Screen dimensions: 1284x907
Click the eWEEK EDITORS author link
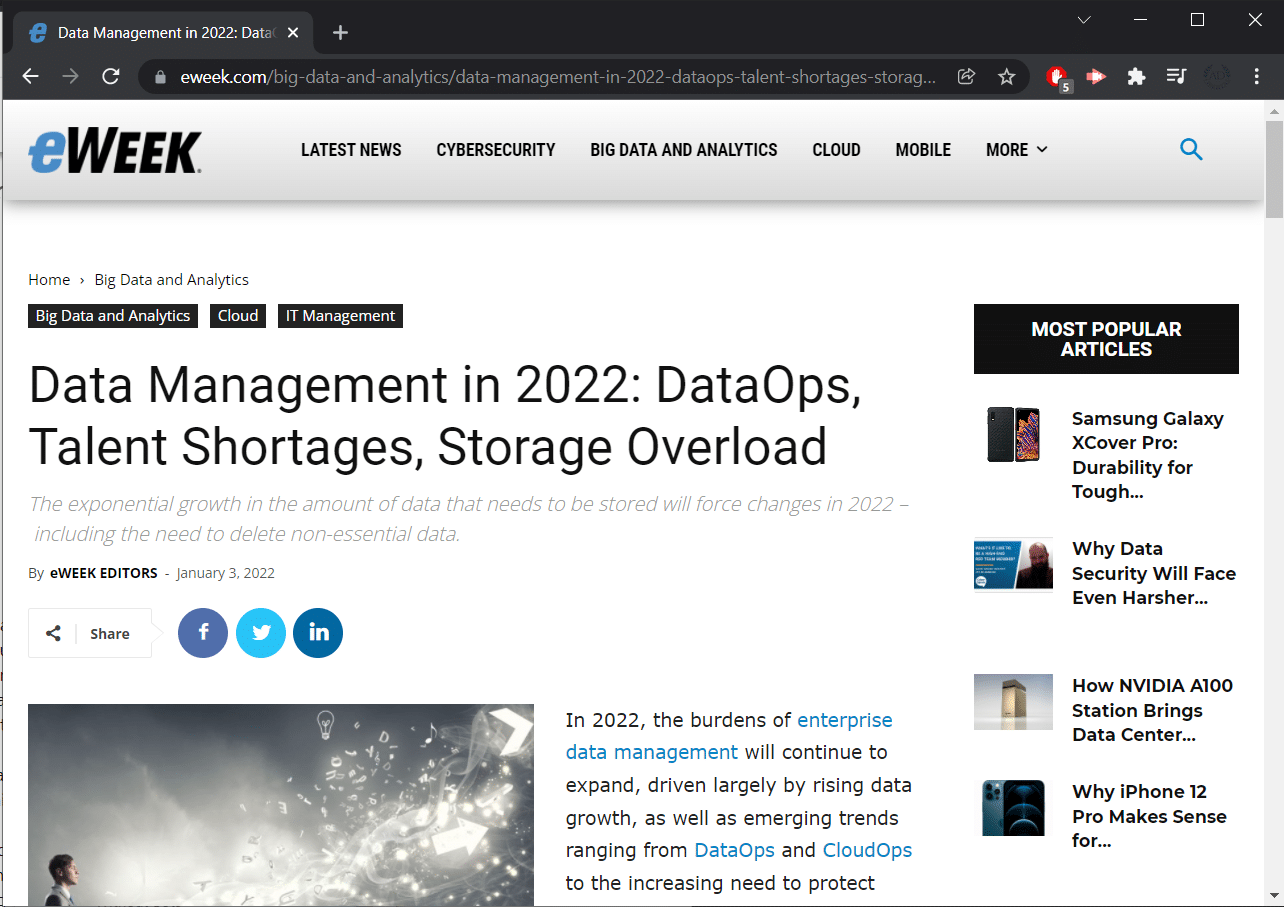tap(104, 574)
